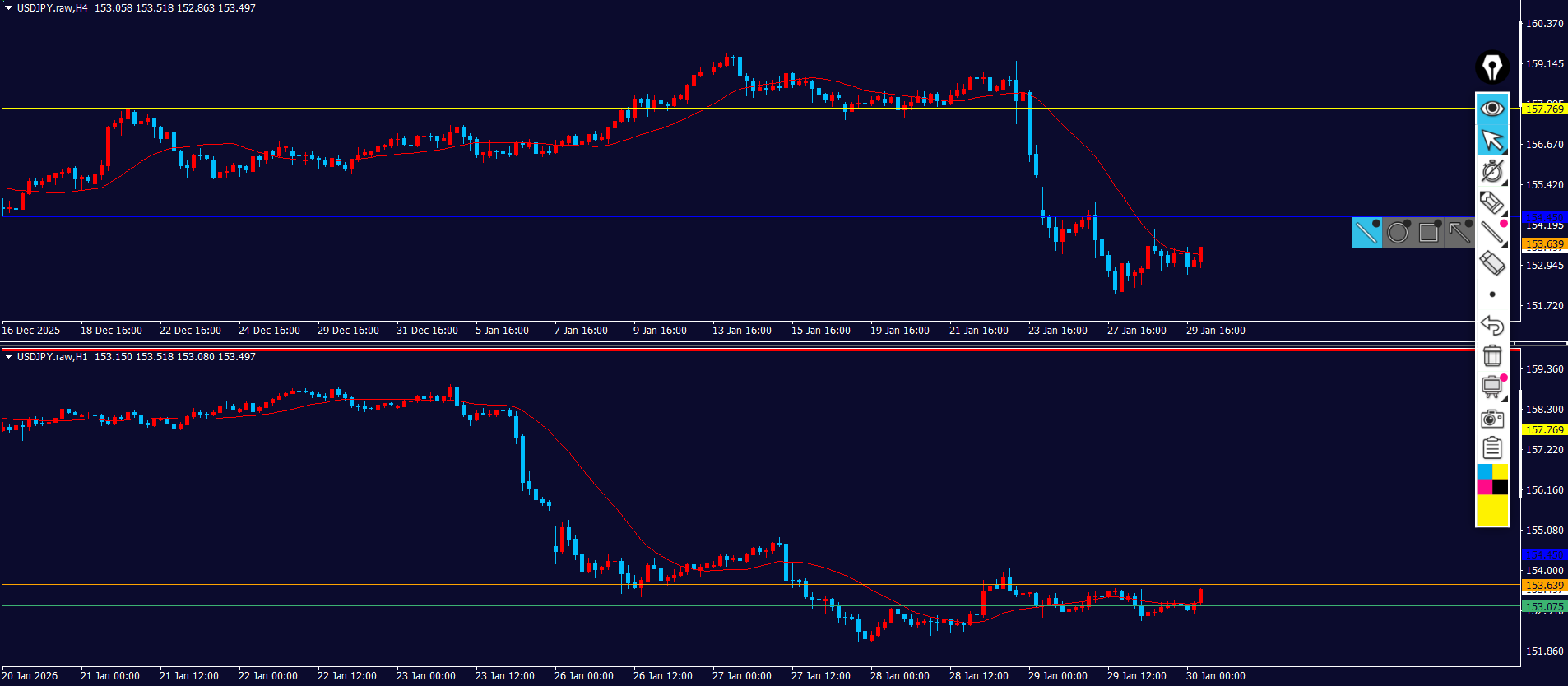Click the pen nib logo button

pyautogui.click(x=1491, y=67)
